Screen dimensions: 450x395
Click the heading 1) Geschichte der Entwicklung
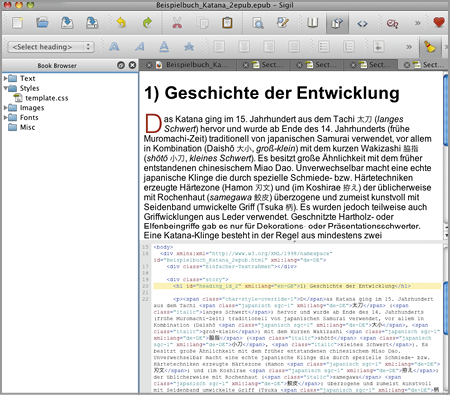(272, 93)
